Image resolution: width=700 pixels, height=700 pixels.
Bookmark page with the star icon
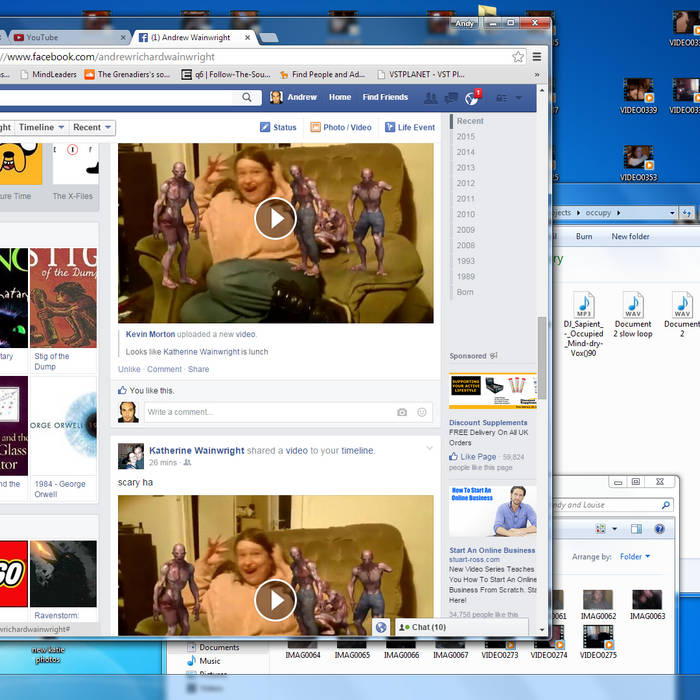(518, 57)
